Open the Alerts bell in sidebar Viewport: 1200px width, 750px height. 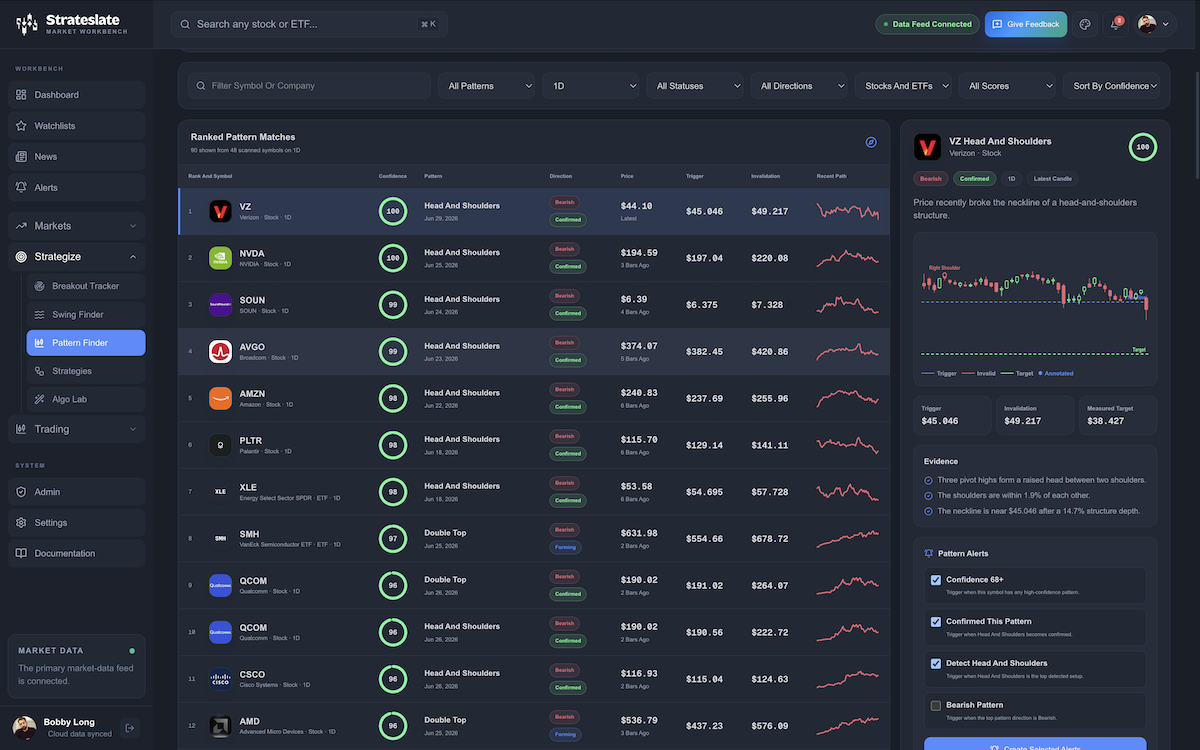coord(22,187)
